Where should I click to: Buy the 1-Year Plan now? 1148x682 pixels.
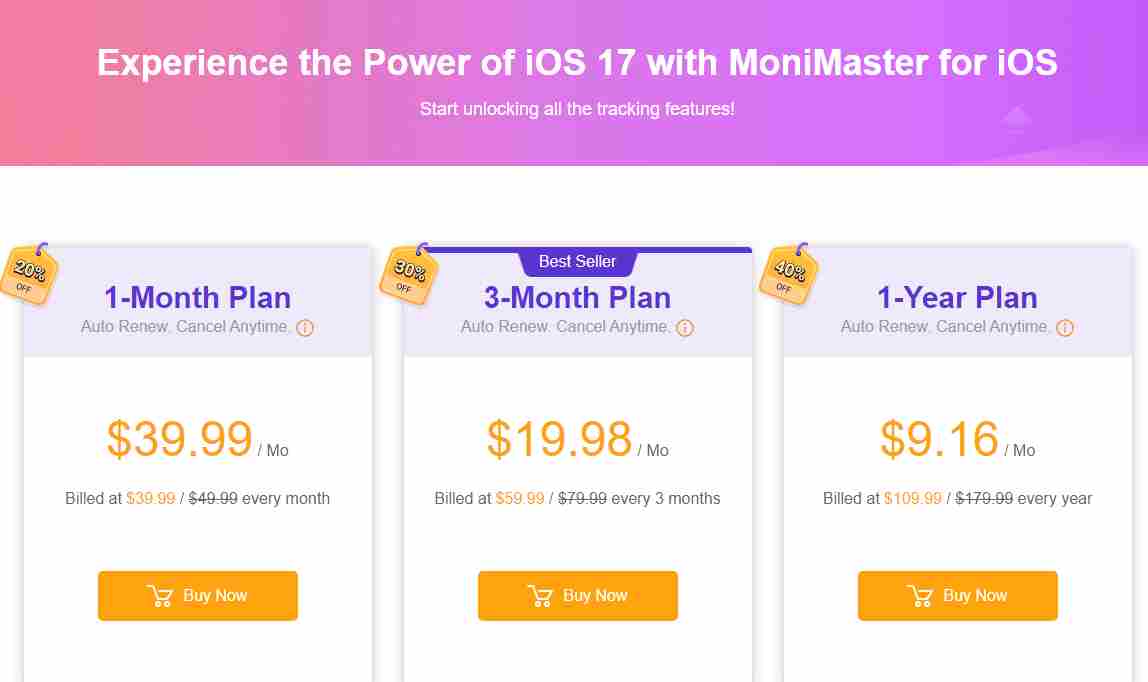(958, 596)
